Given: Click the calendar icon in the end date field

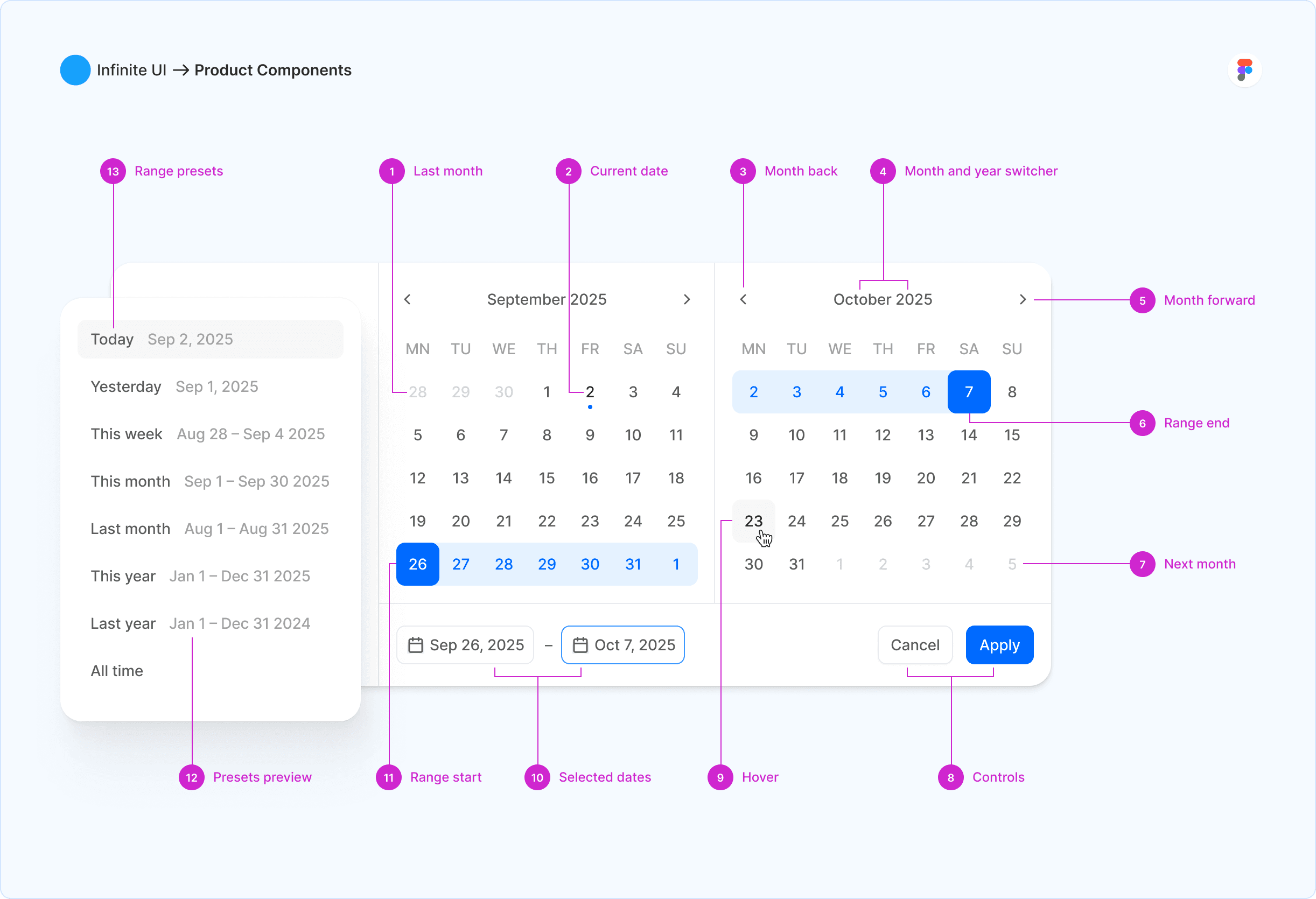Looking at the screenshot, I should point(580,645).
